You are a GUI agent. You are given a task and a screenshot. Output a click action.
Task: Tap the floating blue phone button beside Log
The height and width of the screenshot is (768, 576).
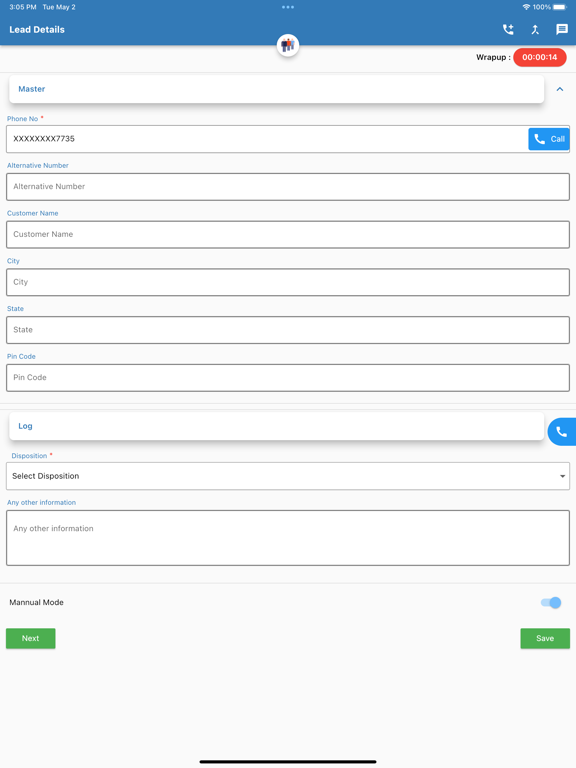click(x=562, y=432)
